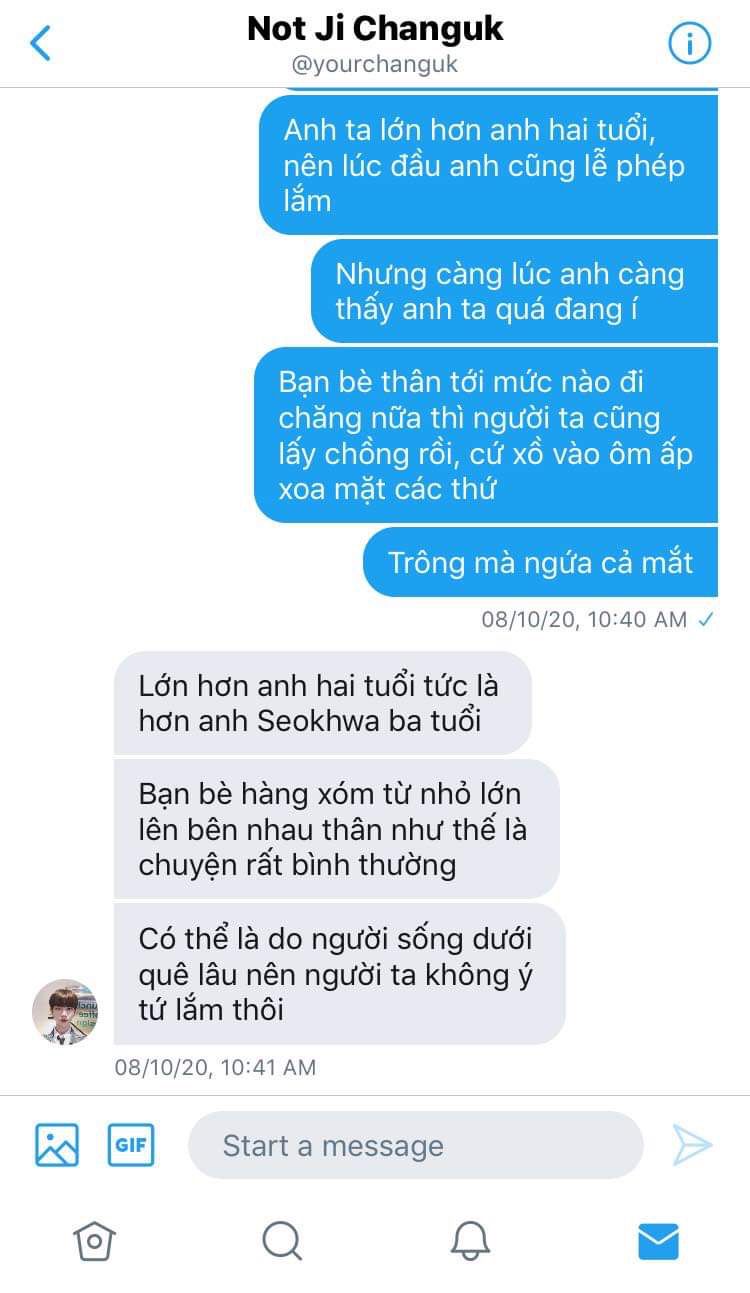750x1293 pixels.
Task: Tap the send message arrow
Action: point(692,1145)
